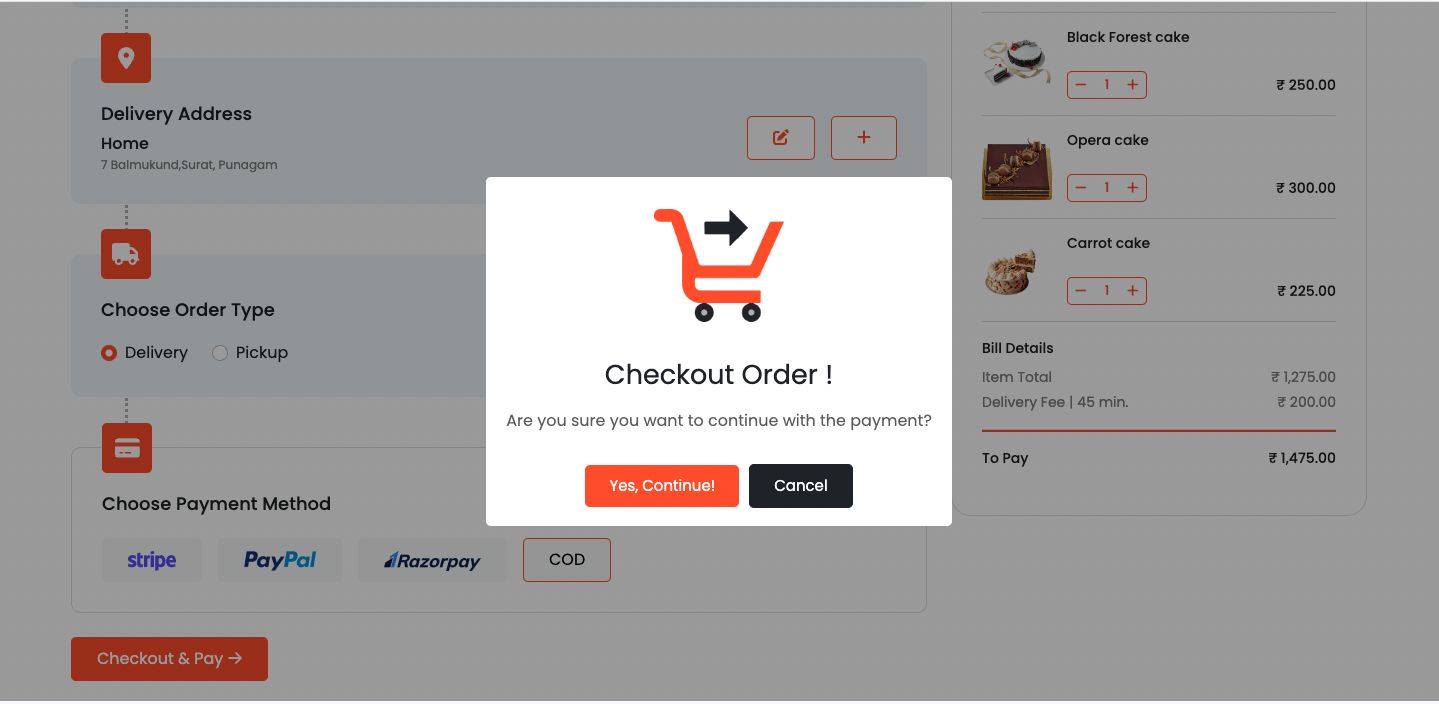Click the delivery truck icon
The width and height of the screenshot is (1439, 704).
point(126,254)
